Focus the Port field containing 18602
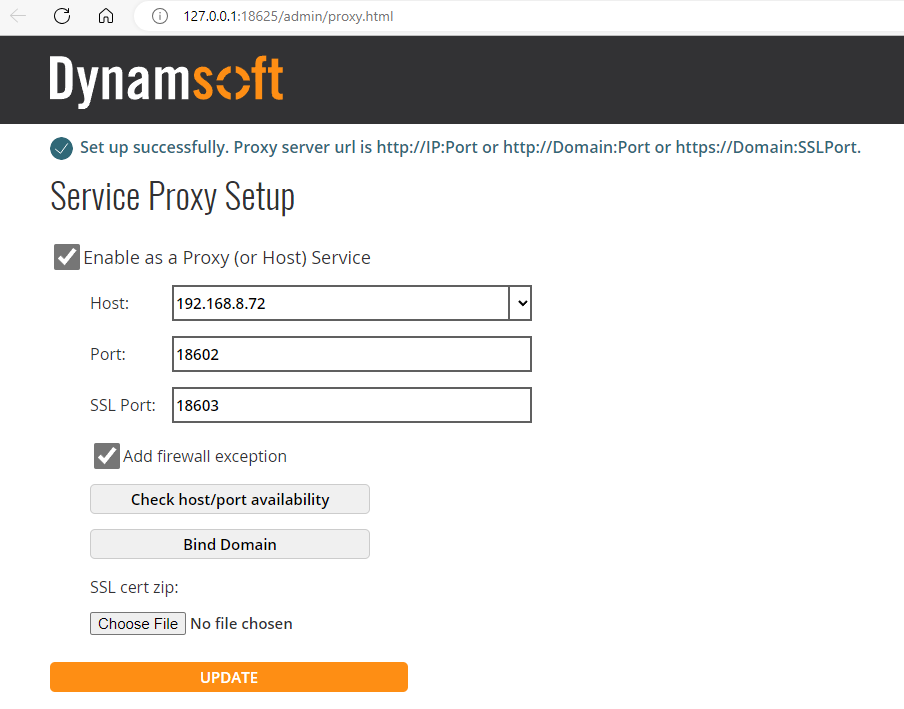This screenshot has width=904, height=709. (x=351, y=354)
